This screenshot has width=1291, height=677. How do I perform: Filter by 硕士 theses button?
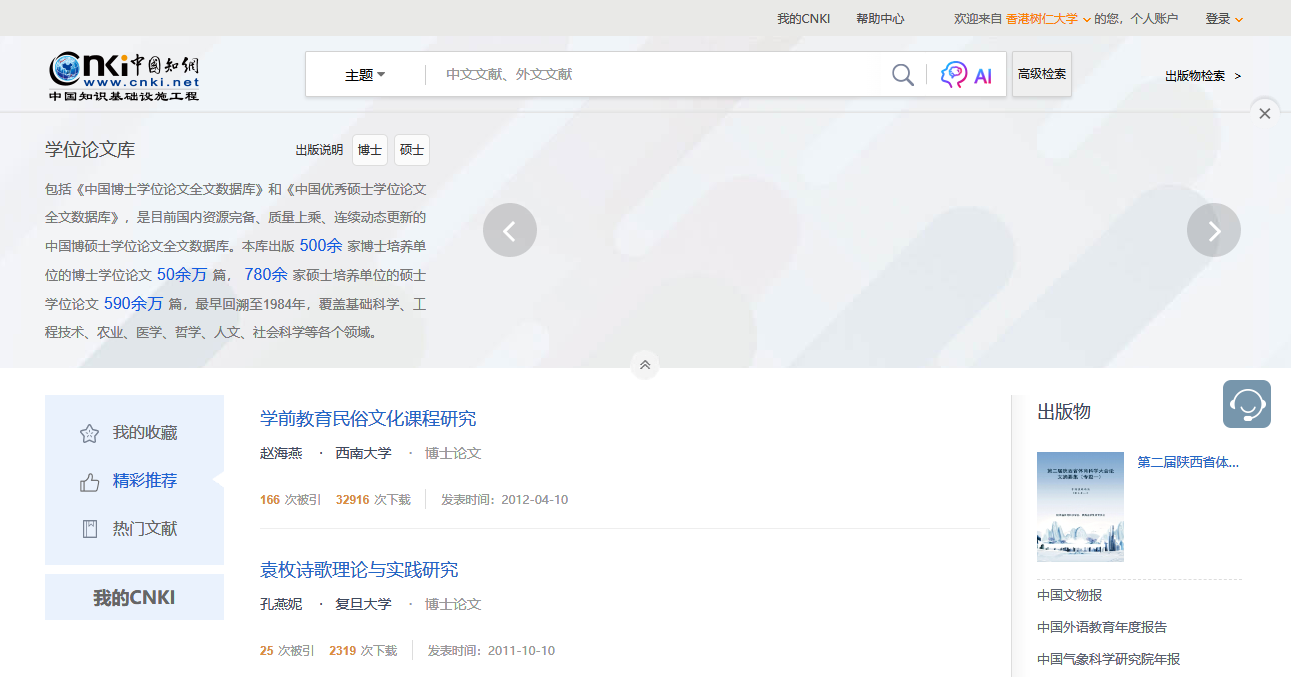point(411,150)
